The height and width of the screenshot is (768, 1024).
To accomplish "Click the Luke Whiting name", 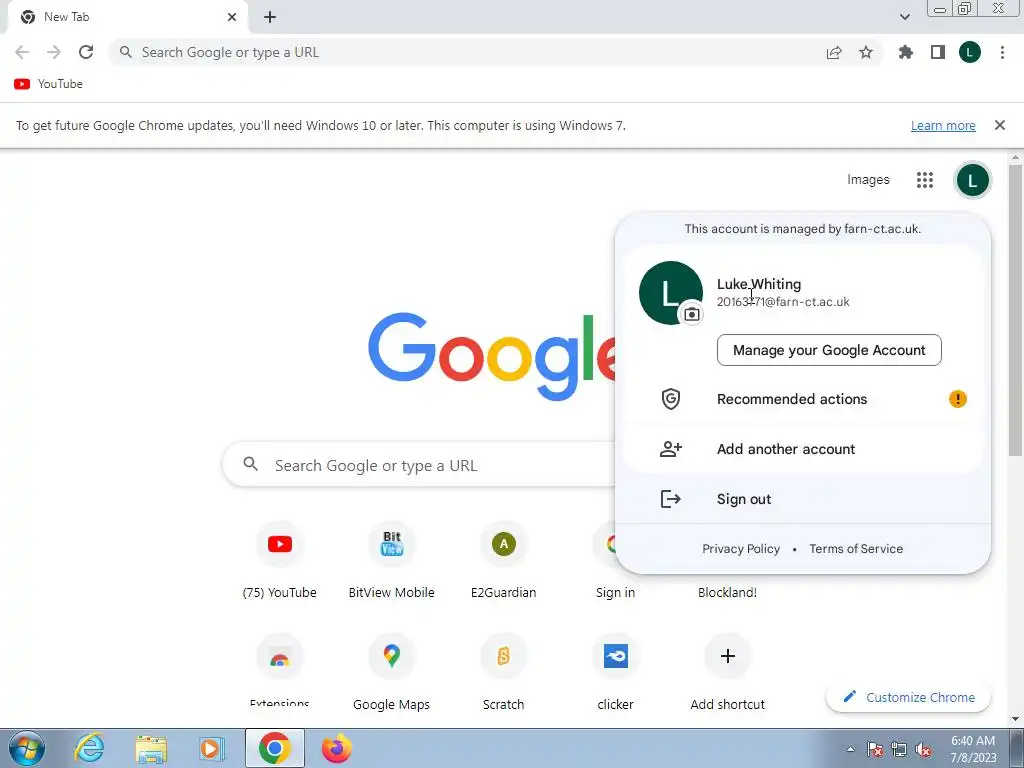I will (759, 284).
